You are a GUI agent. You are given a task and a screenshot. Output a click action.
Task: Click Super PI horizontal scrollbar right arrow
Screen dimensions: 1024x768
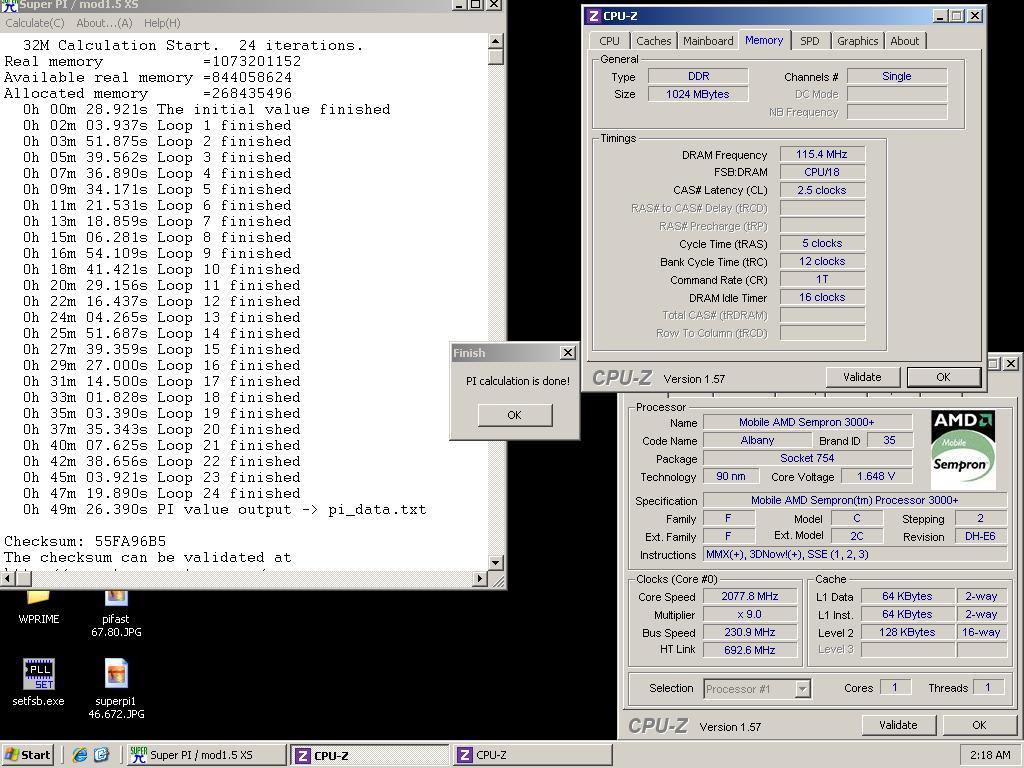tap(480, 578)
